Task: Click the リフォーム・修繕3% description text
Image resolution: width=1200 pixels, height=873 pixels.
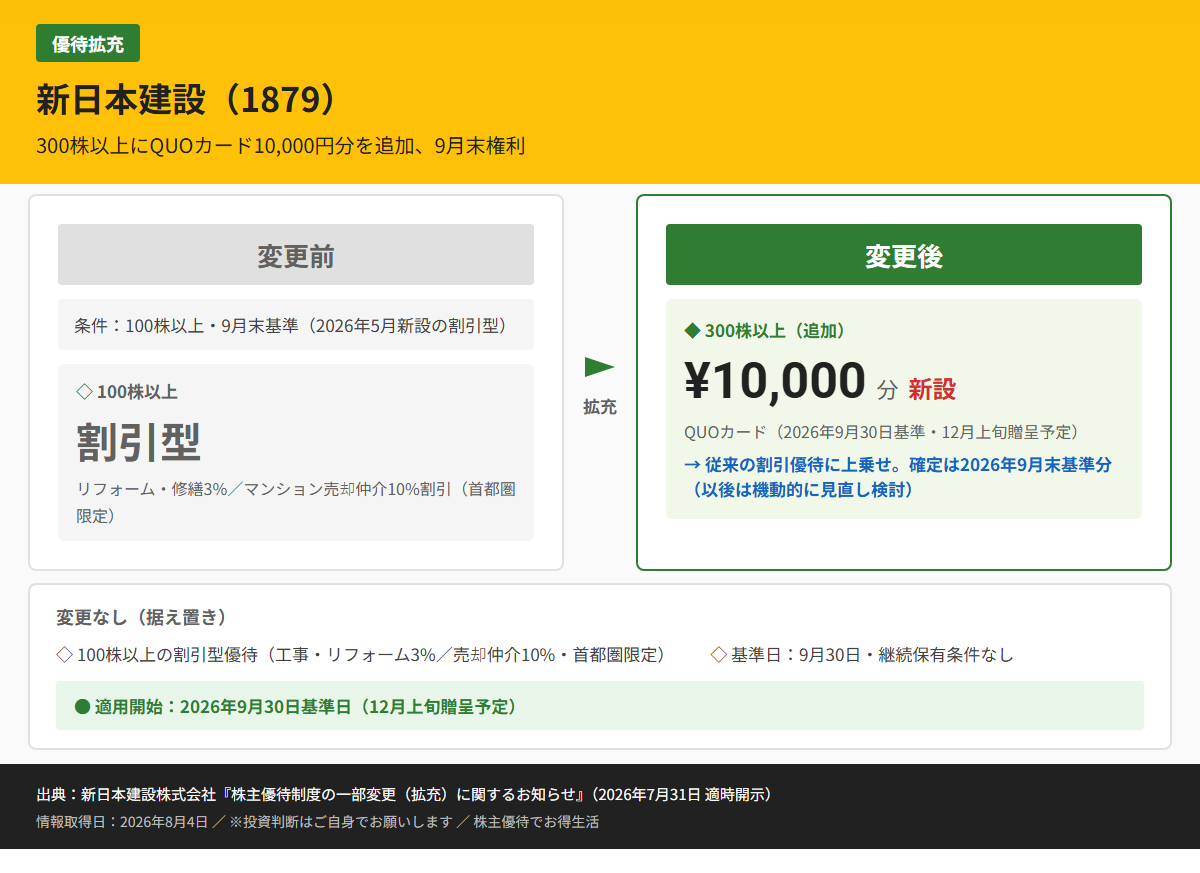Action: pyautogui.click(x=296, y=502)
